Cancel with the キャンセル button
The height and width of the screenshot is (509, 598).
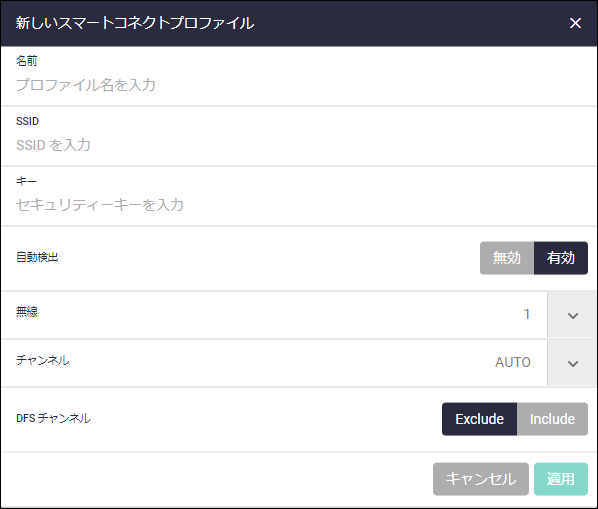click(481, 479)
